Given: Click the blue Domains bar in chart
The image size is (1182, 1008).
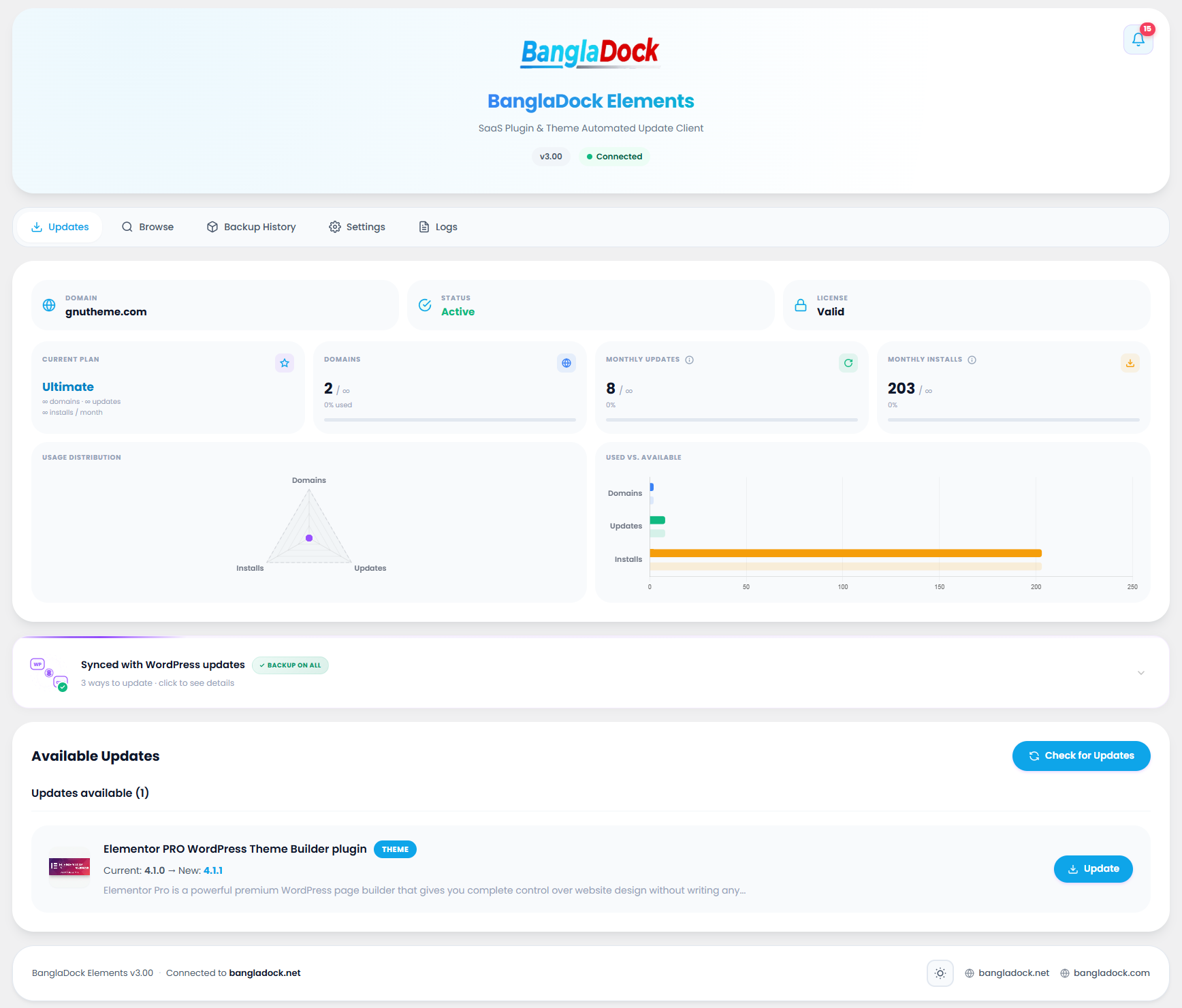Looking at the screenshot, I should pyautogui.click(x=652, y=487).
